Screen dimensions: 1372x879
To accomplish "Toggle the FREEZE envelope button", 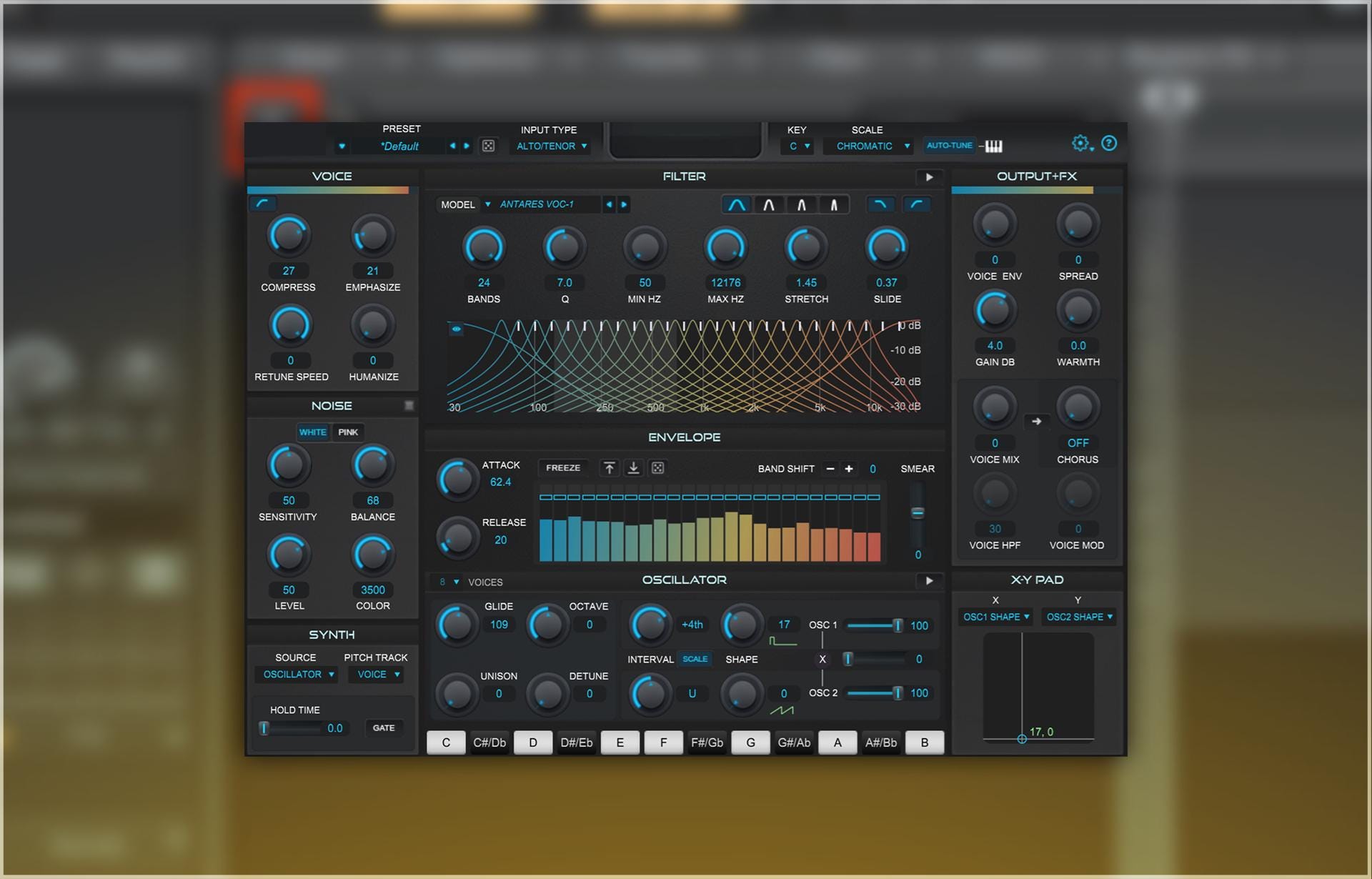I will coord(563,468).
